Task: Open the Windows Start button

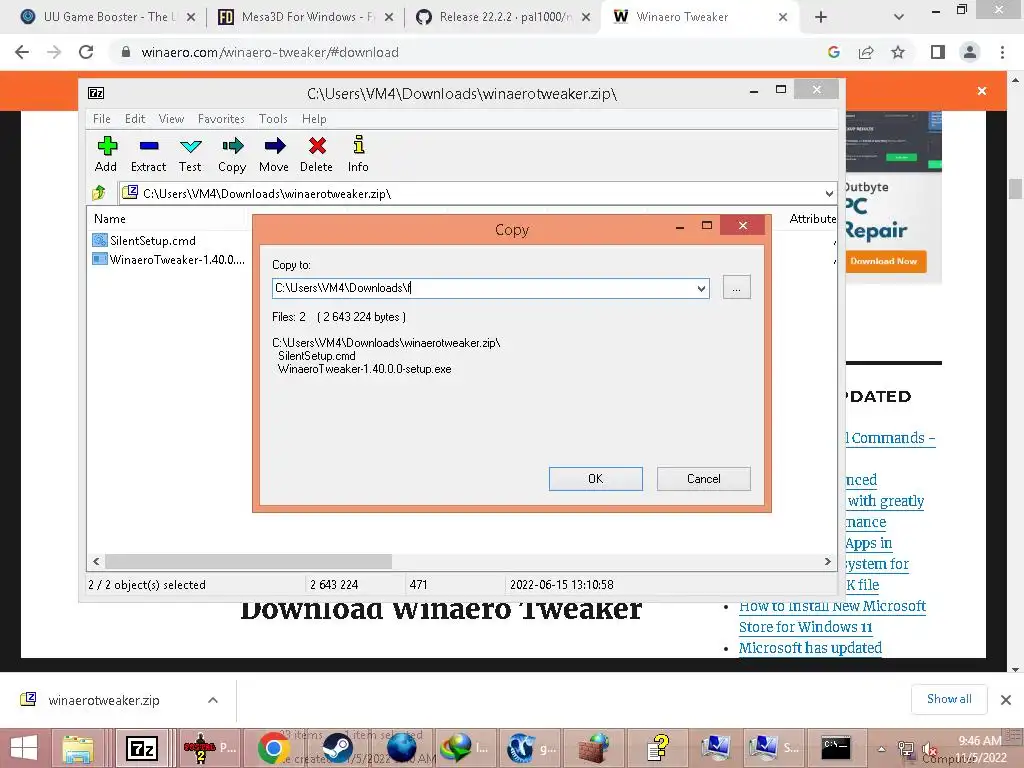Action: point(24,748)
